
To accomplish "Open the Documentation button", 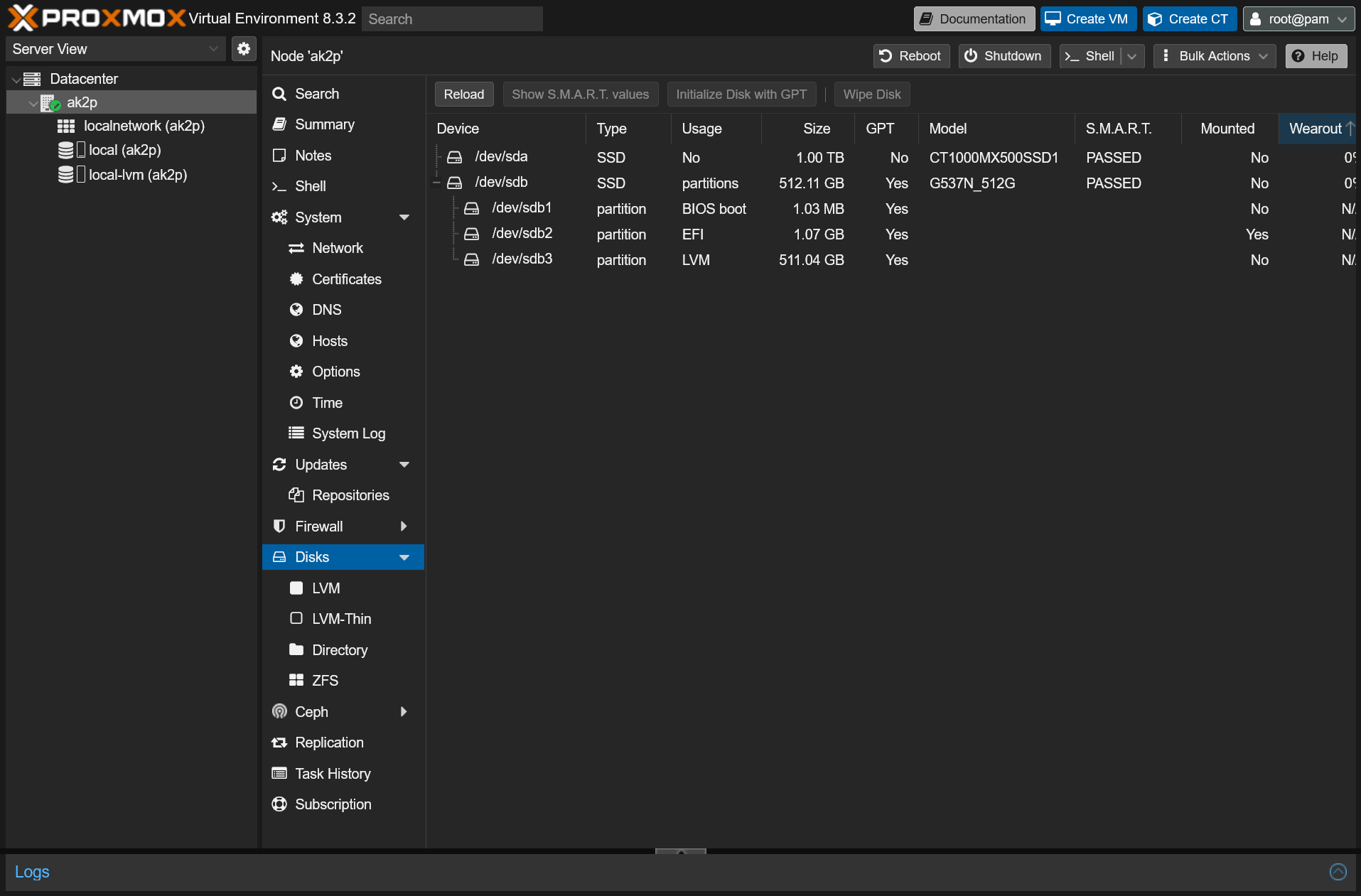I will (x=974, y=19).
